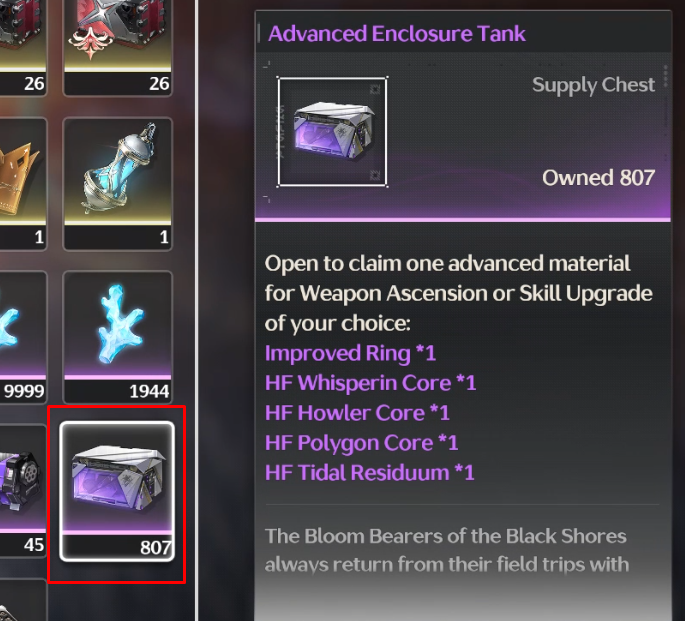Screen dimensions: 685x621
Task: Click the detail panel's right-edge scroll indicator
Action: pyautogui.click(x=665, y=76)
